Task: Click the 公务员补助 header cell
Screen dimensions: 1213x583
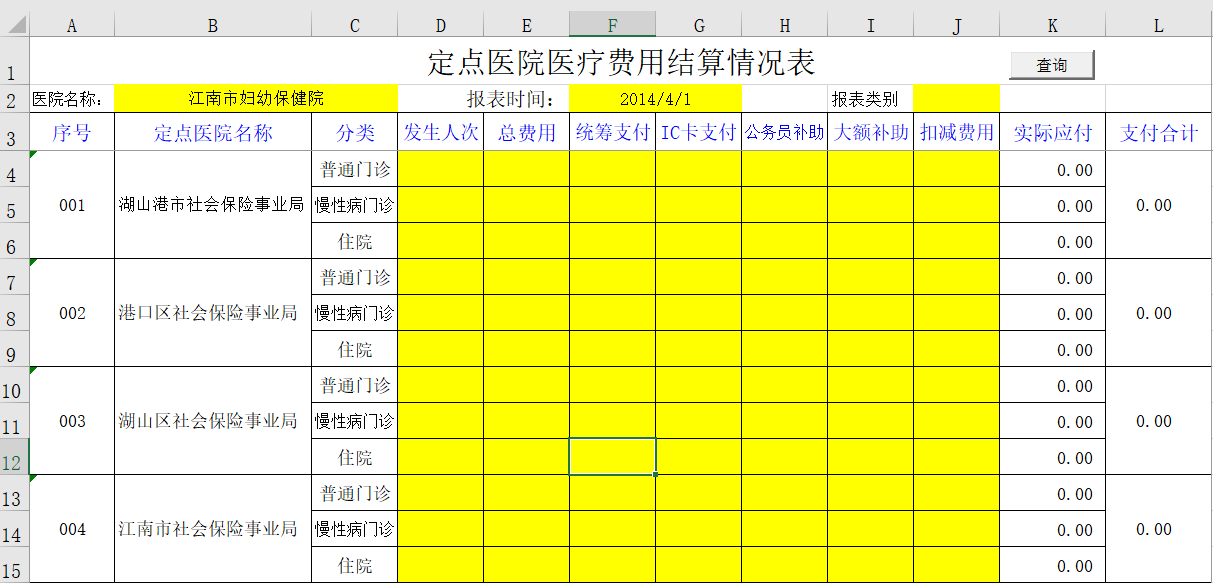Action: pyautogui.click(x=785, y=132)
